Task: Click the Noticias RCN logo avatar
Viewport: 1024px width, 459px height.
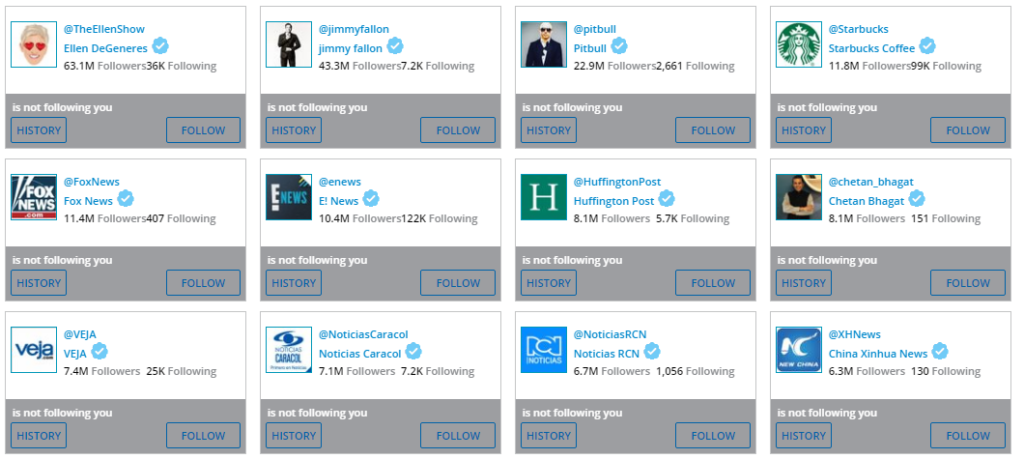Action: click(544, 350)
